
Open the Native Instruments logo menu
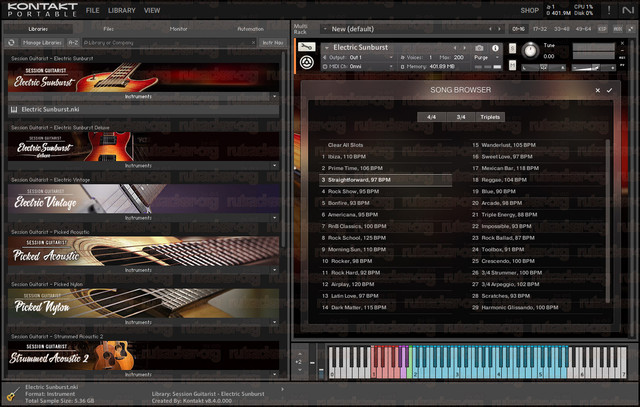click(628, 10)
